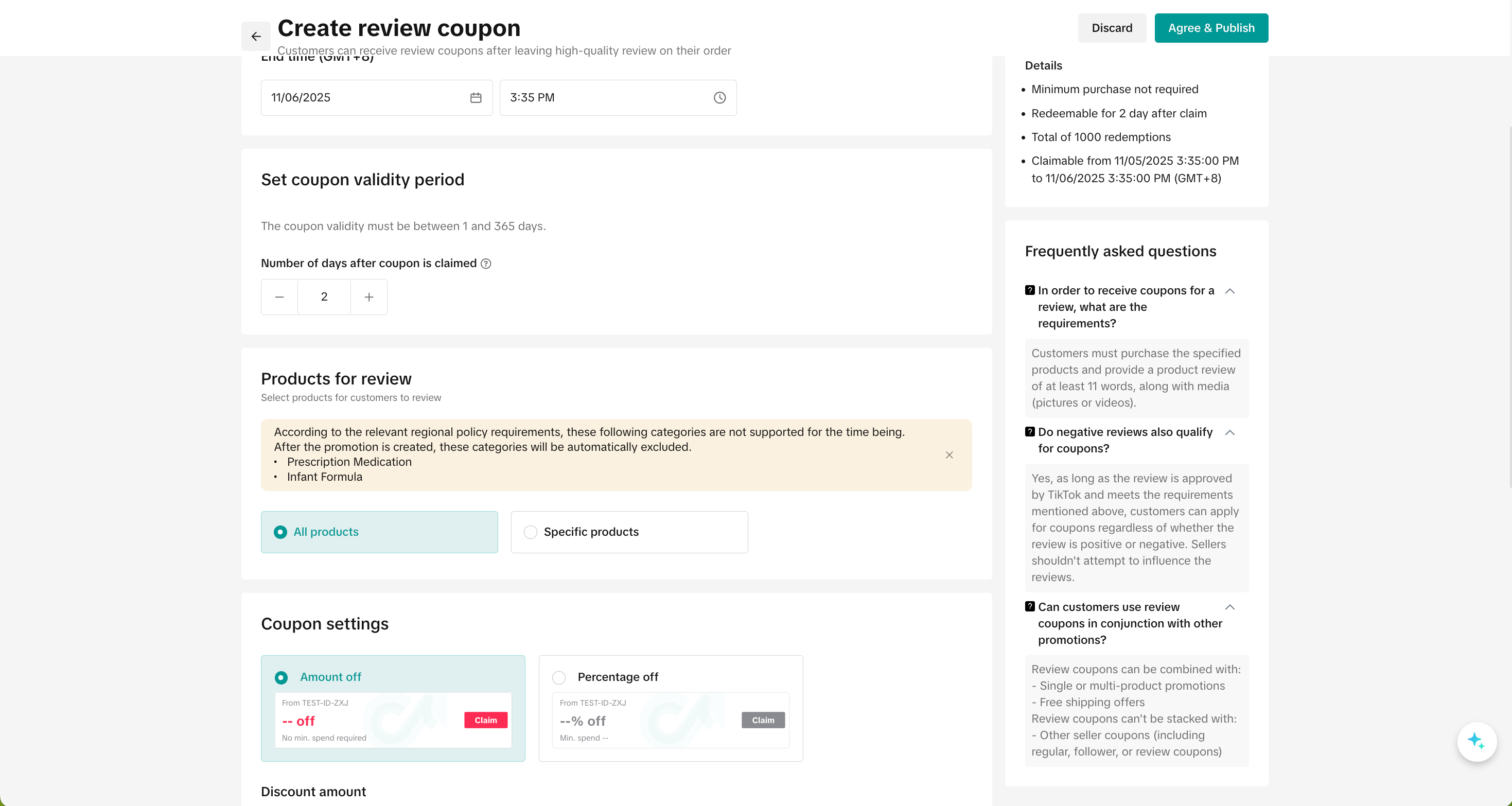Increase days with the plus icon
1512x806 pixels.
pos(368,297)
